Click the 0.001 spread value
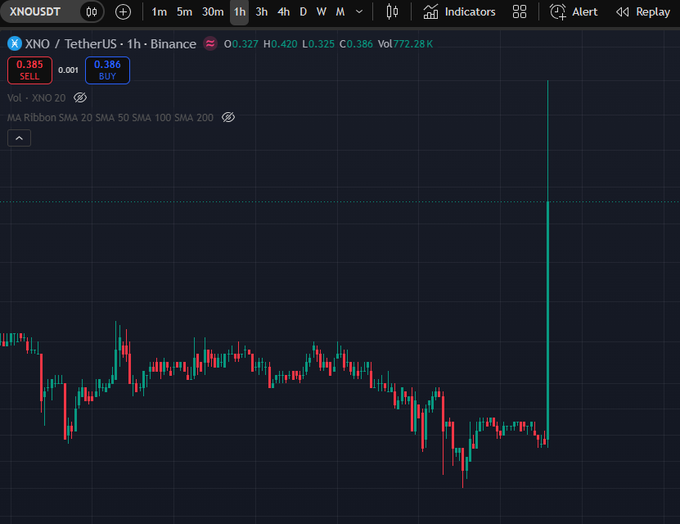This screenshot has height=524, width=680. [69, 70]
